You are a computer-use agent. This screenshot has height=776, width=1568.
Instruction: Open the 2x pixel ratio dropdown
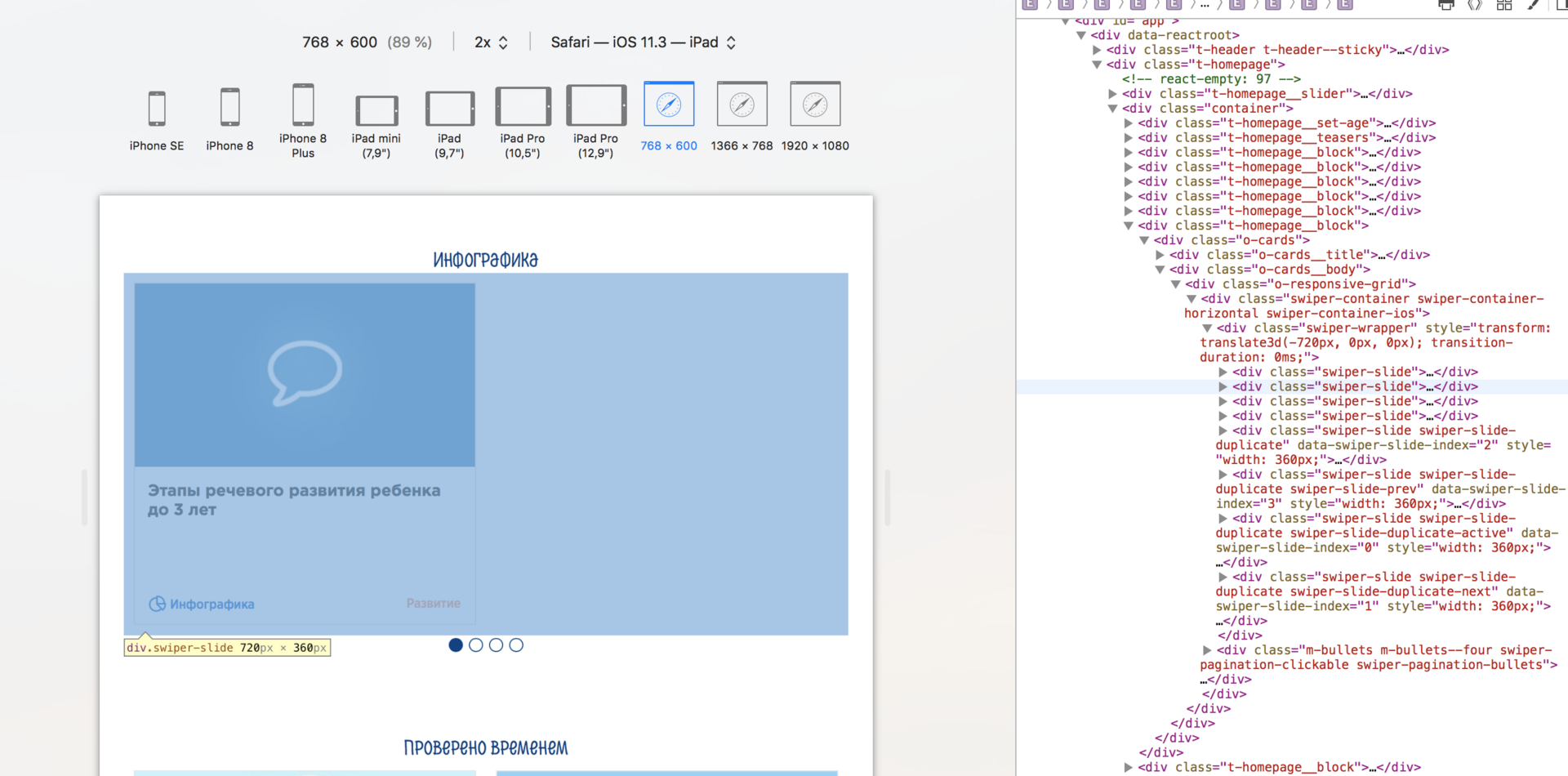click(491, 42)
